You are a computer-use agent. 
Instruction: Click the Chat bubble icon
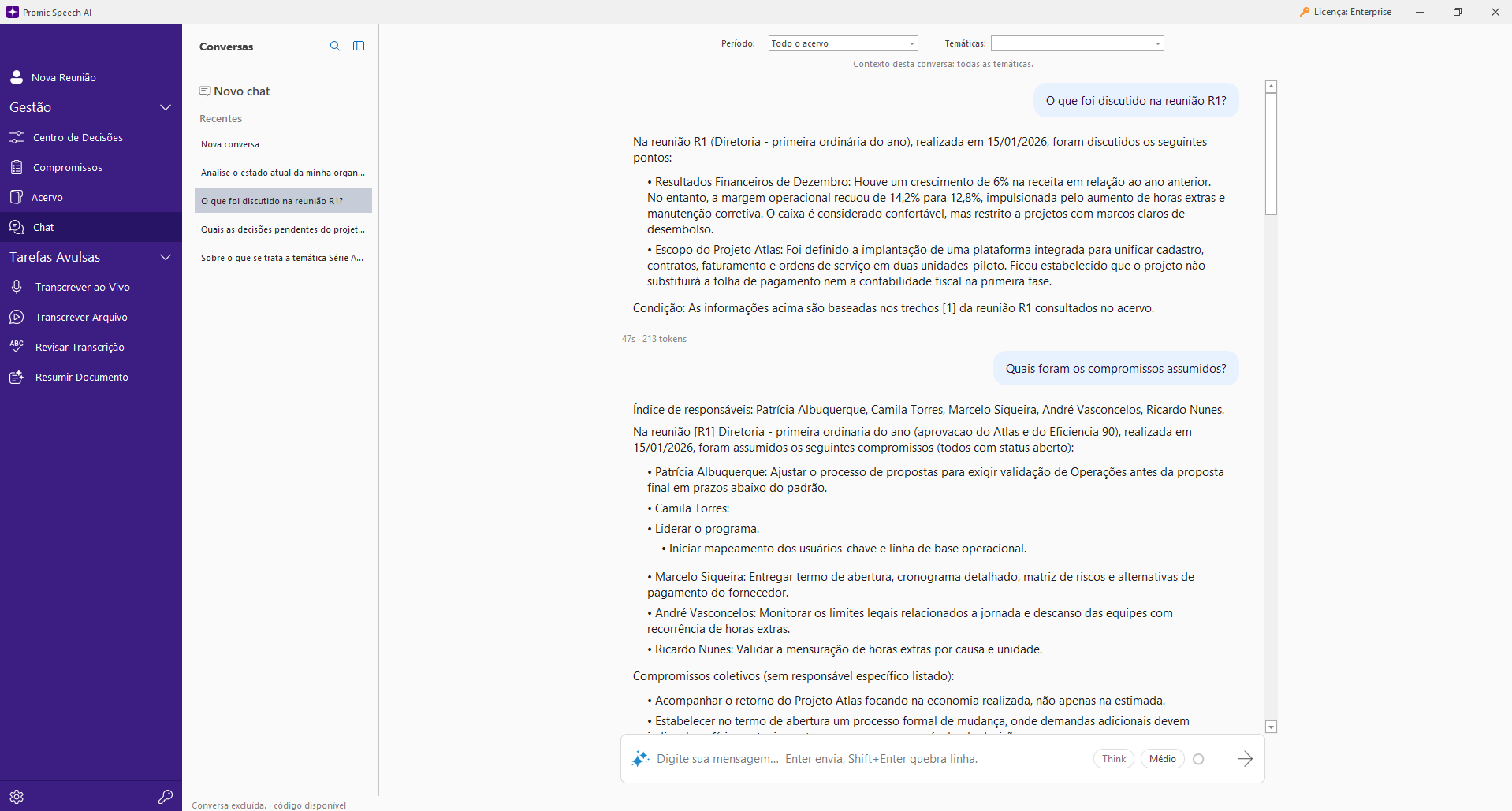pos(17,227)
